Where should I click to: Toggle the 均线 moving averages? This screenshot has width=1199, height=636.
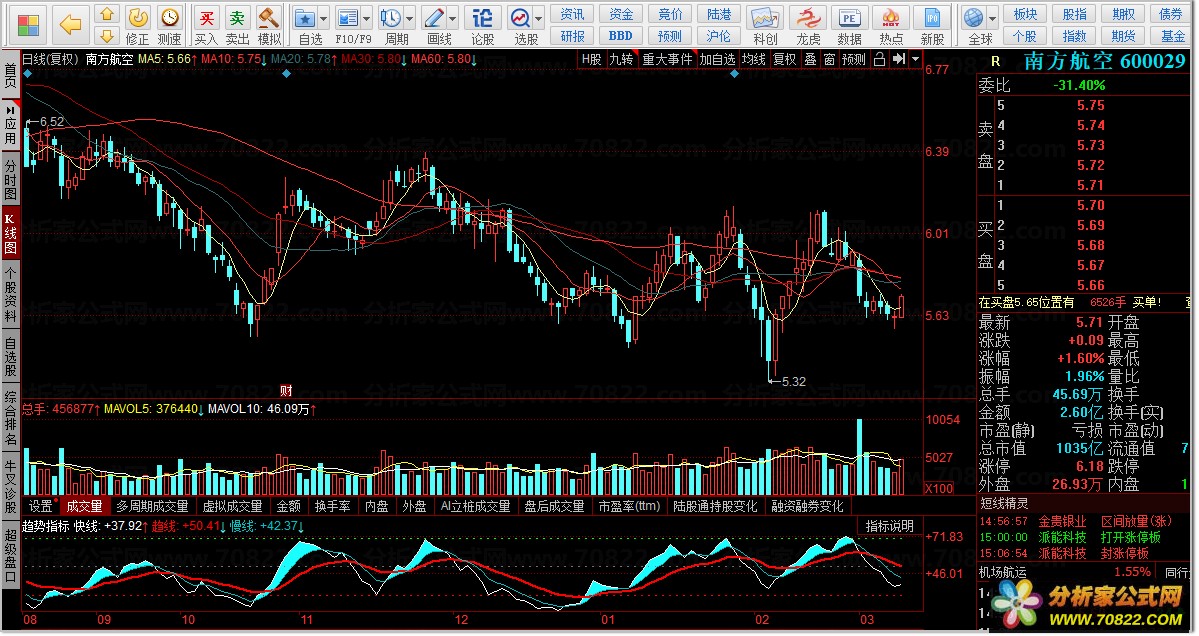[753, 59]
